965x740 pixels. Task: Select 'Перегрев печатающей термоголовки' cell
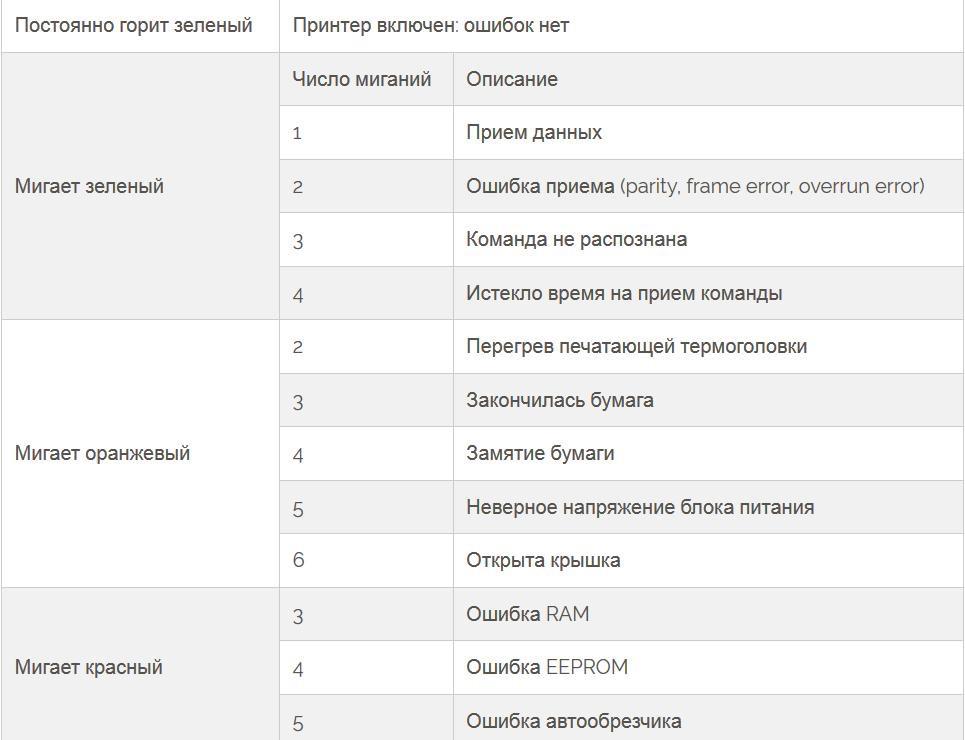pyautogui.click(x=708, y=347)
